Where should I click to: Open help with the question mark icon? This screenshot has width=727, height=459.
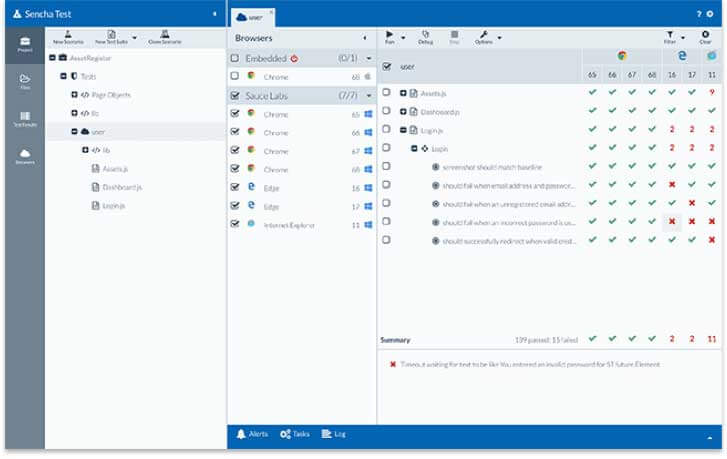point(699,14)
